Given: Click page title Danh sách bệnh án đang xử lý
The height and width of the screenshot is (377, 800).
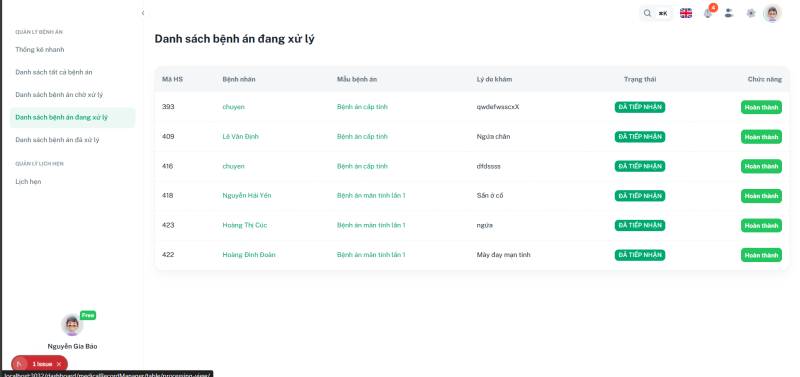Looking at the screenshot, I should (x=235, y=39).
